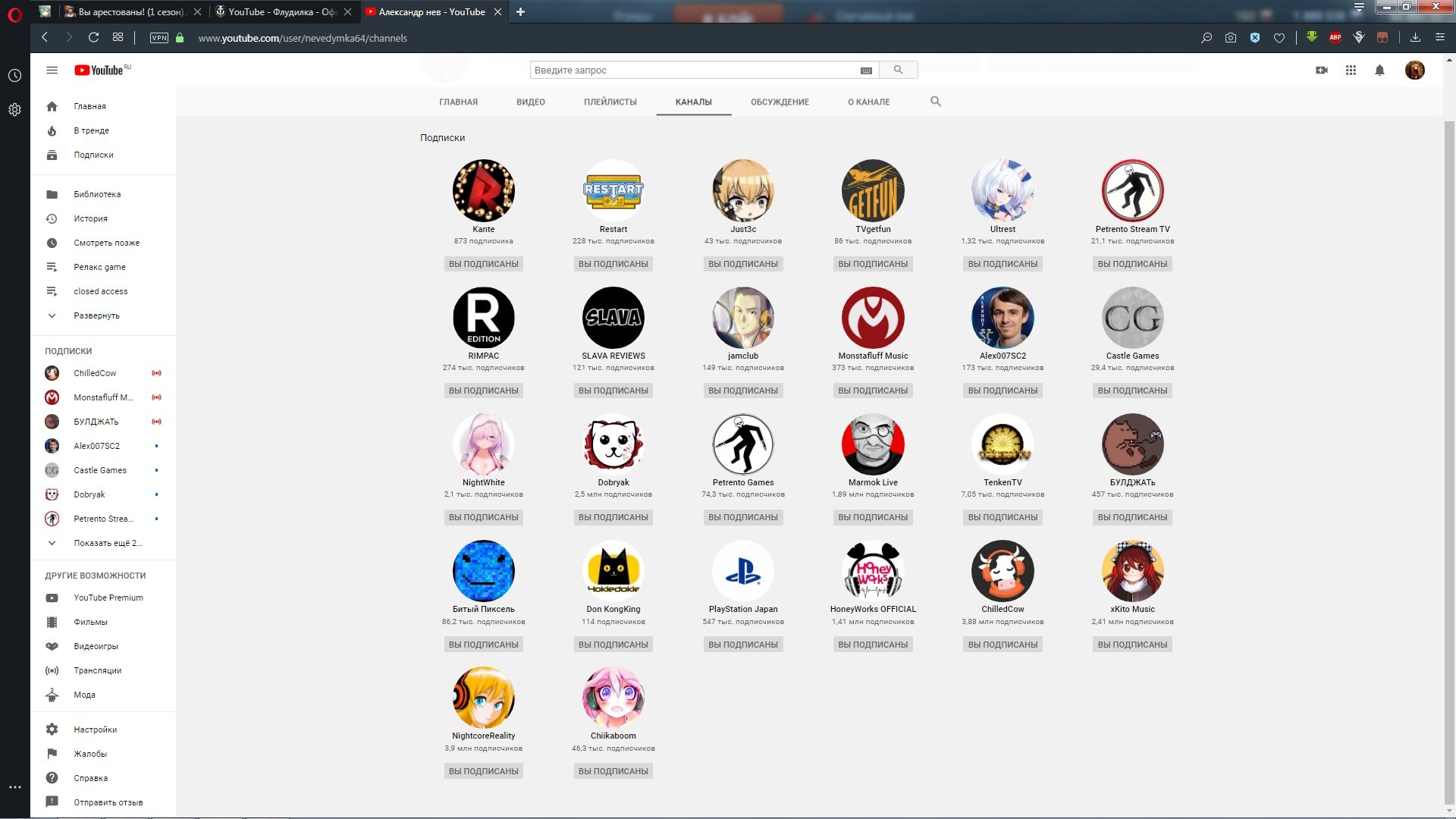Open ChilledCow channel thumbnail in grid

point(1003,571)
